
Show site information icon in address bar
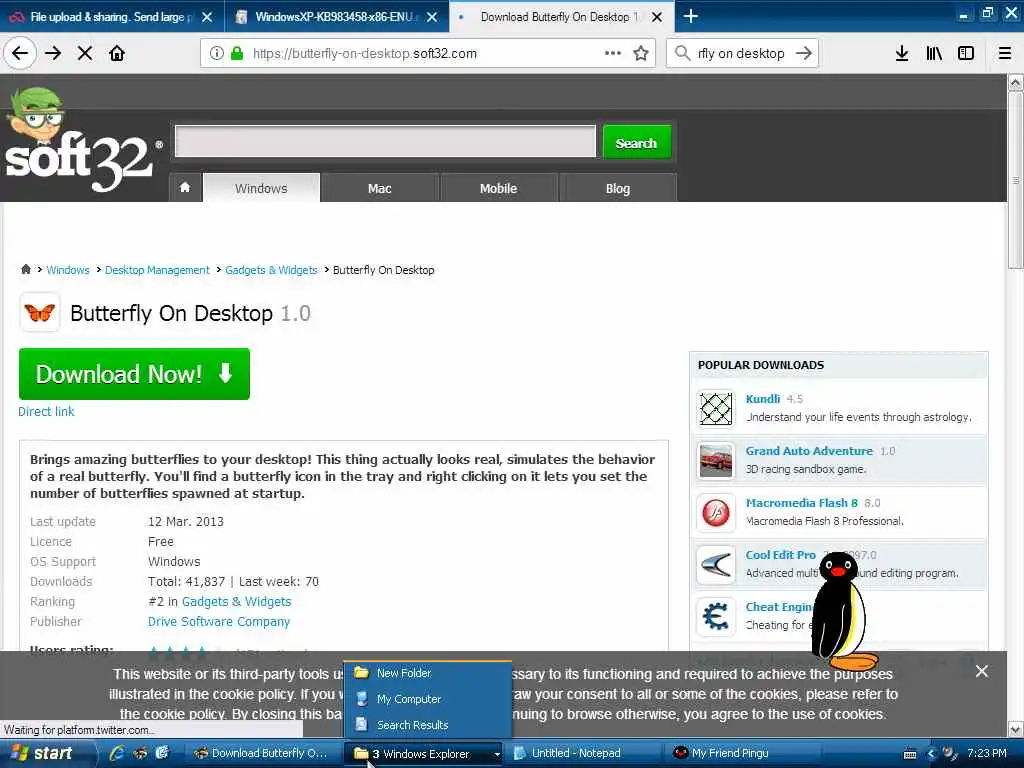(x=217, y=53)
